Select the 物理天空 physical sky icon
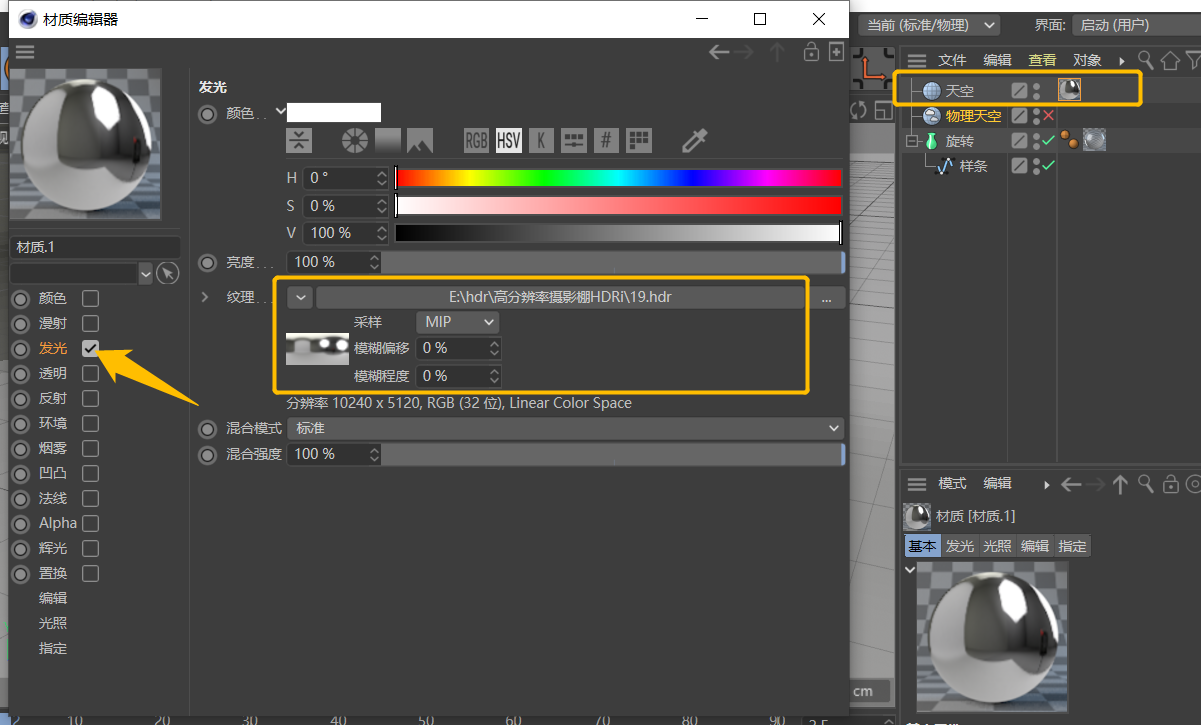This screenshot has width=1201, height=725. 932,116
